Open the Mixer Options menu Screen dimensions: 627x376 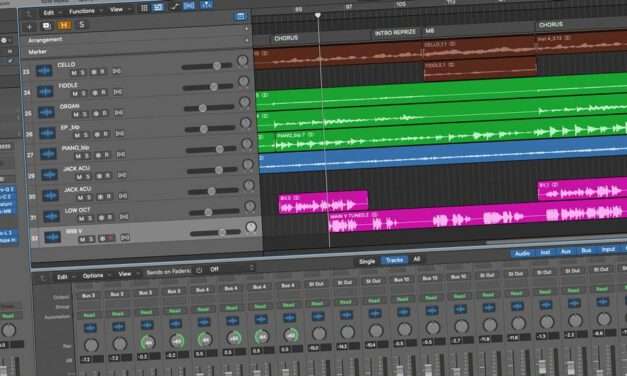point(93,276)
